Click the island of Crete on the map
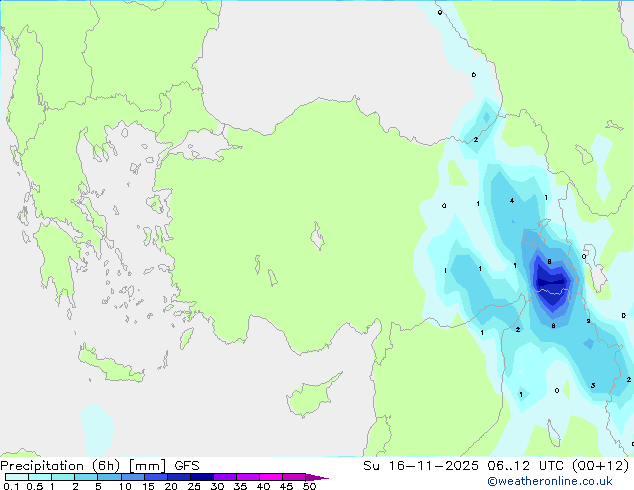Image resolution: width=634 pixels, height=490 pixels. point(110,365)
